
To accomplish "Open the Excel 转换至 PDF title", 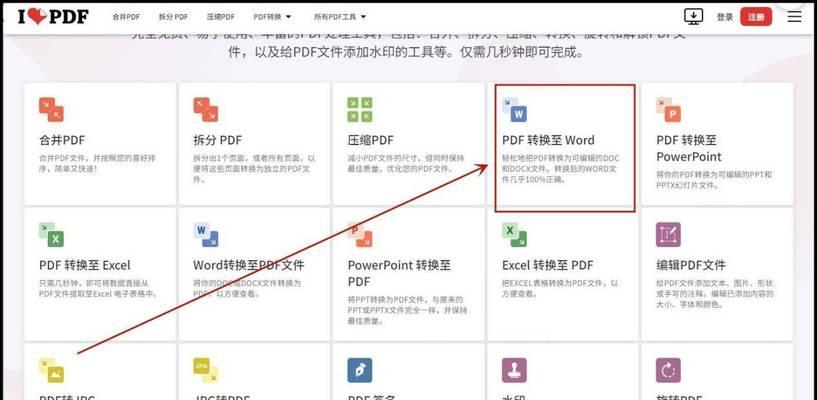I will [548, 265].
